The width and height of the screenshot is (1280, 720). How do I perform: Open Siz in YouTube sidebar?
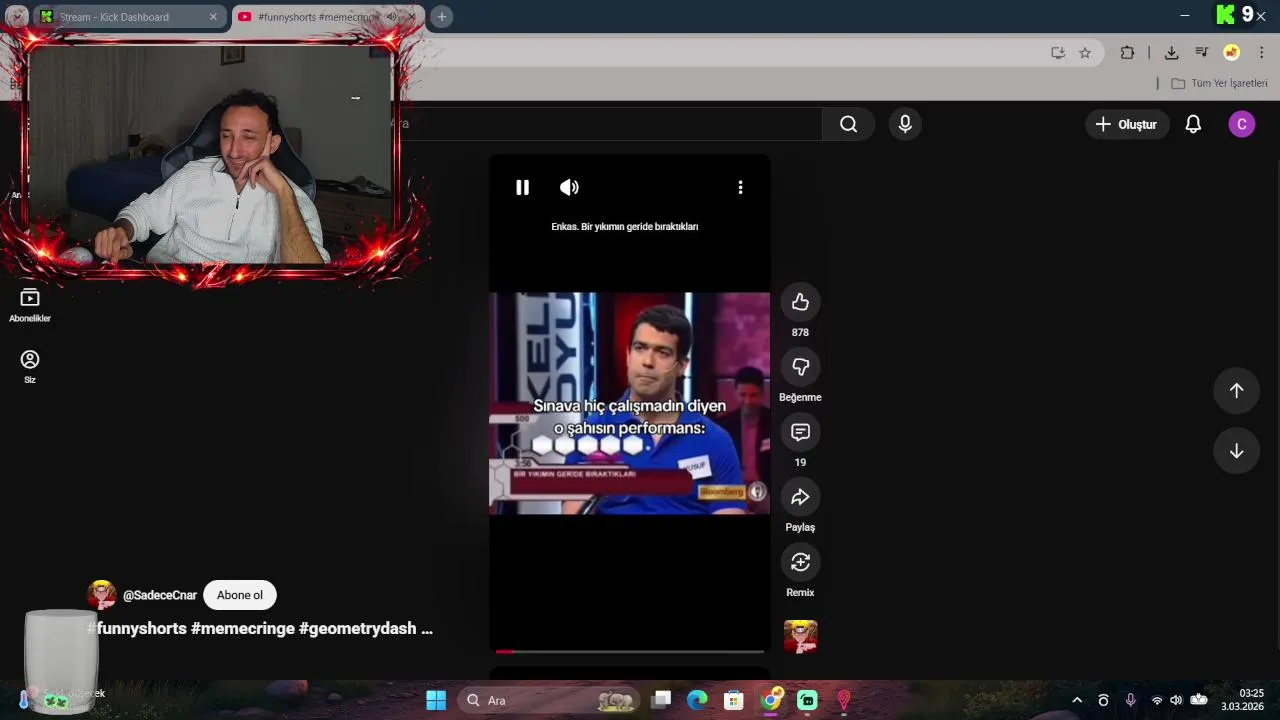pos(30,367)
